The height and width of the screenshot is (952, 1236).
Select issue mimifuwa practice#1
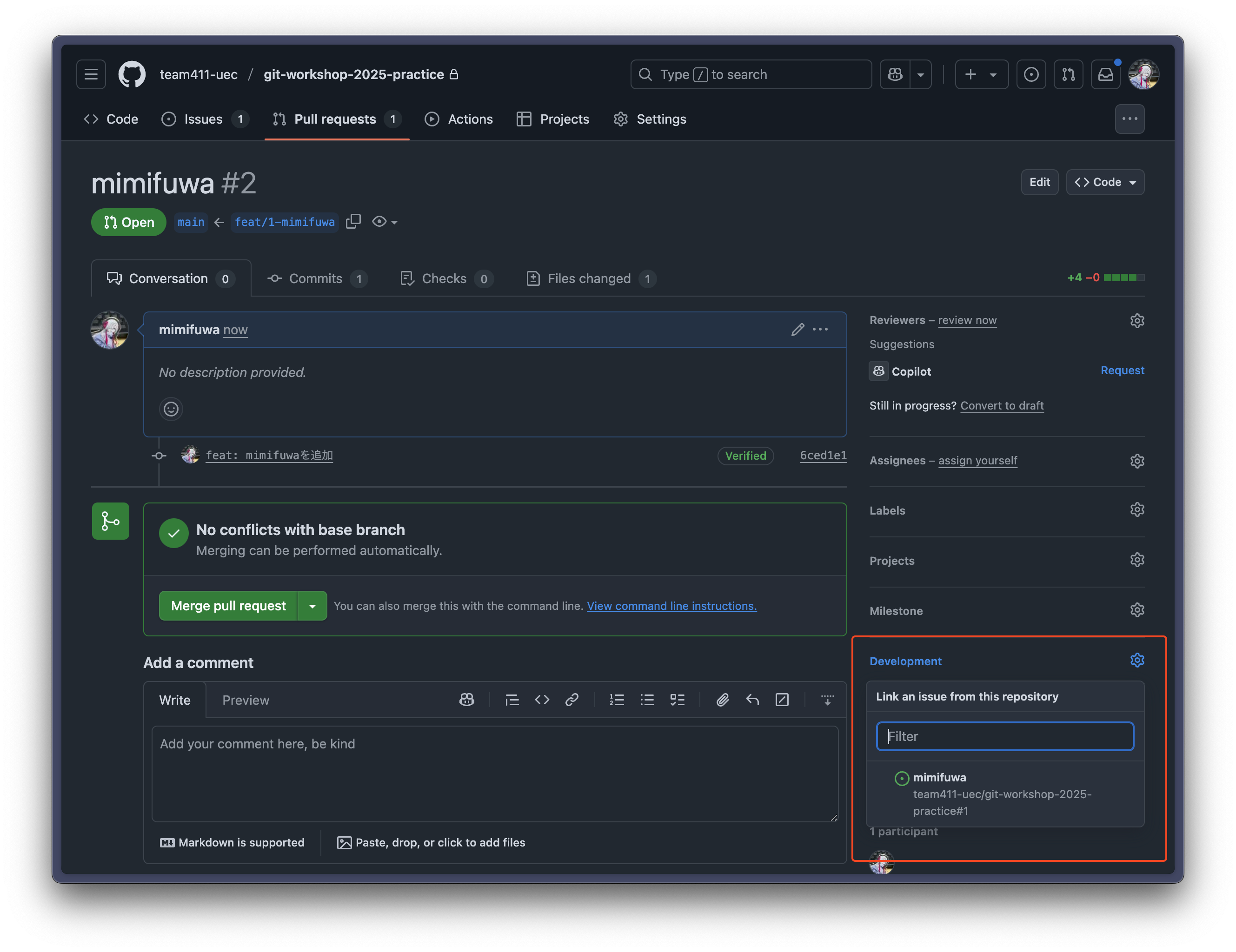(1004, 793)
